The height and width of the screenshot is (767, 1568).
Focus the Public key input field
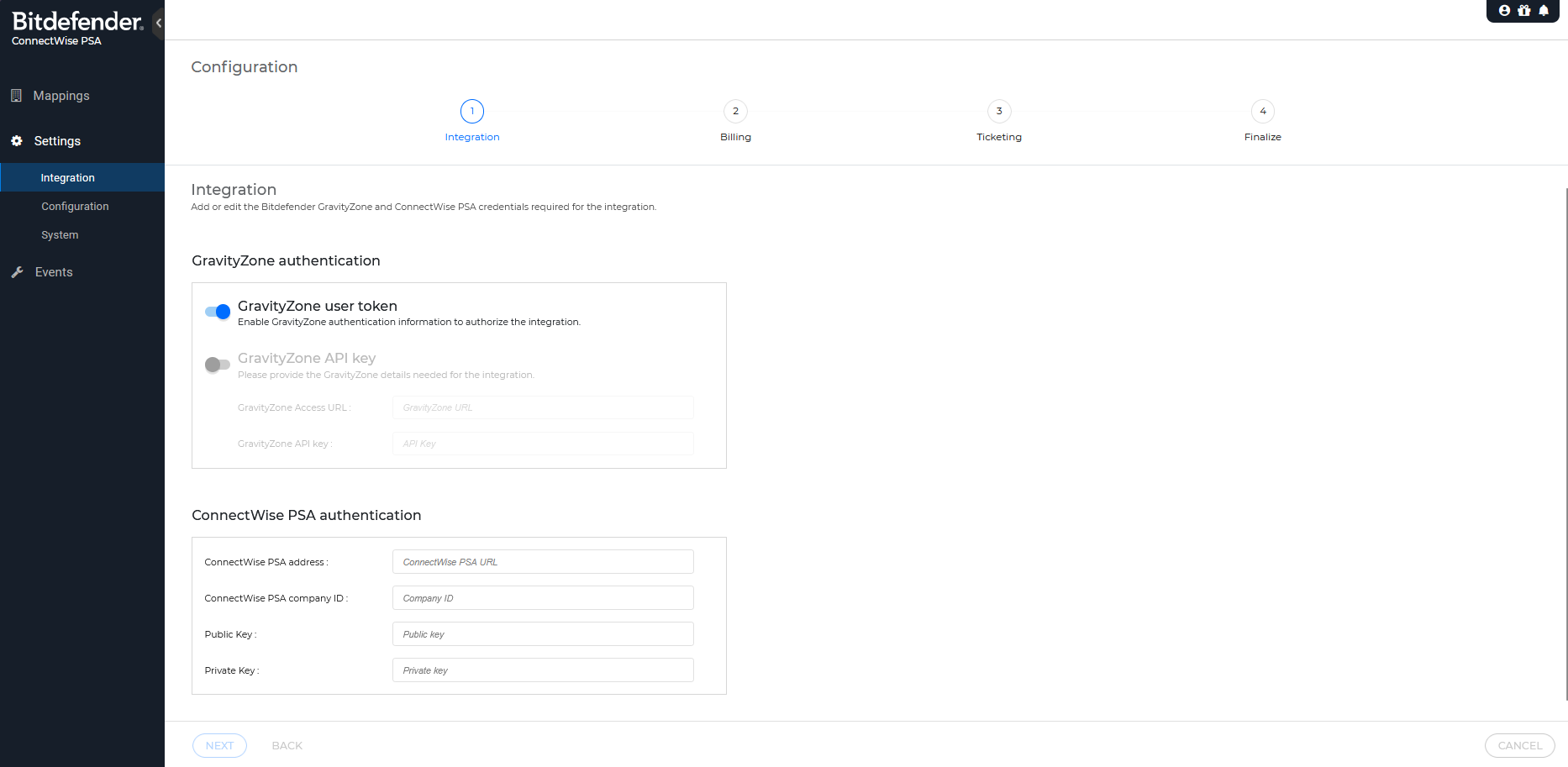543,634
